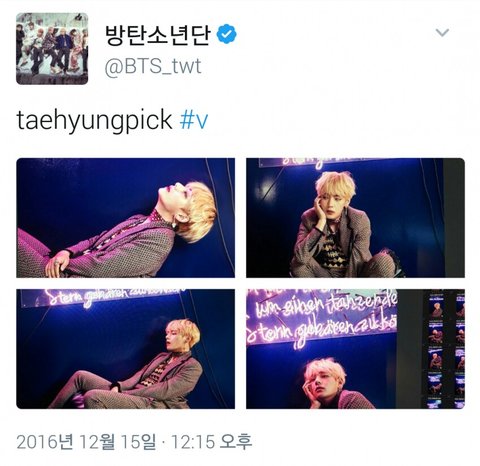The image size is (480, 466).
Task: Click the taehyungpick tweet text
Action: (x=94, y=121)
